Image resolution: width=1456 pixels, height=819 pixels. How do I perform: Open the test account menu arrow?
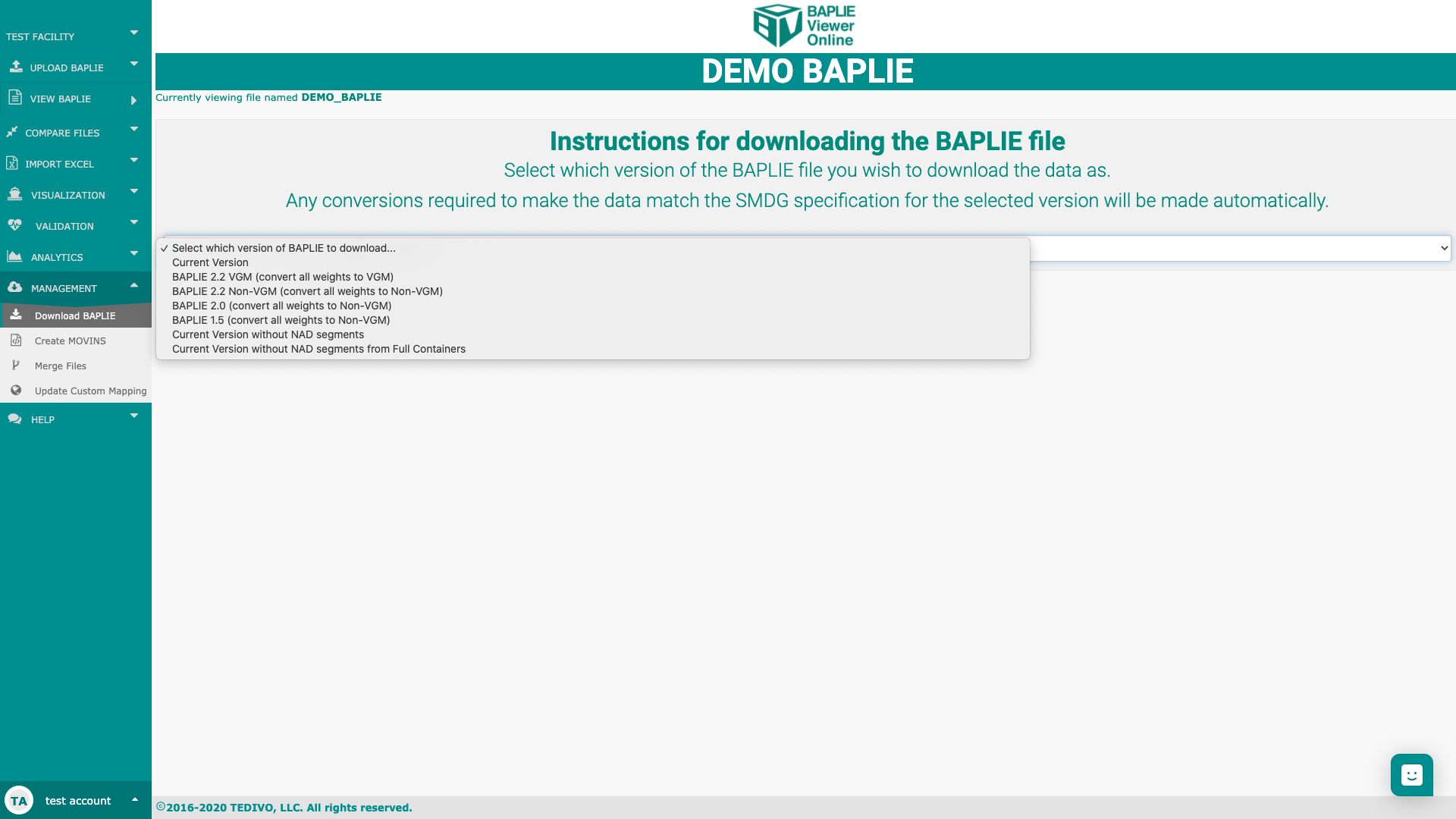(135, 799)
